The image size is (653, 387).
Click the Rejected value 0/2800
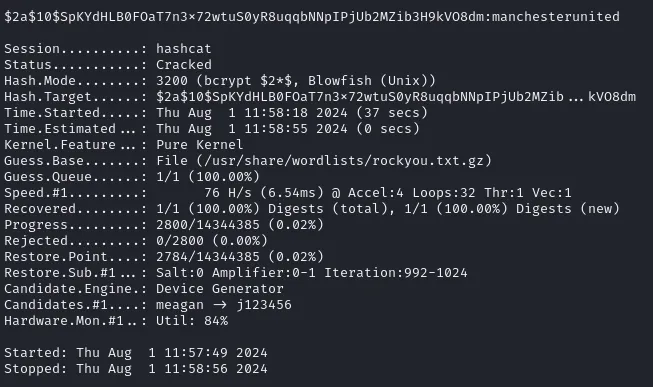(180, 240)
